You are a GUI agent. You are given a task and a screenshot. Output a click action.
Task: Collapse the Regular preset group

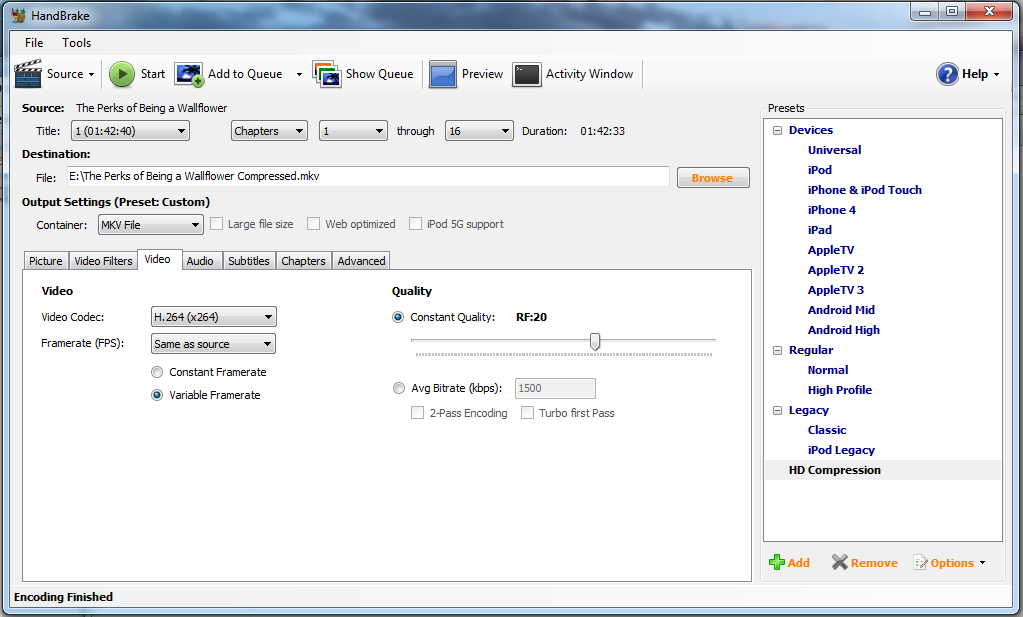pyautogui.click(x=777, y=350)
